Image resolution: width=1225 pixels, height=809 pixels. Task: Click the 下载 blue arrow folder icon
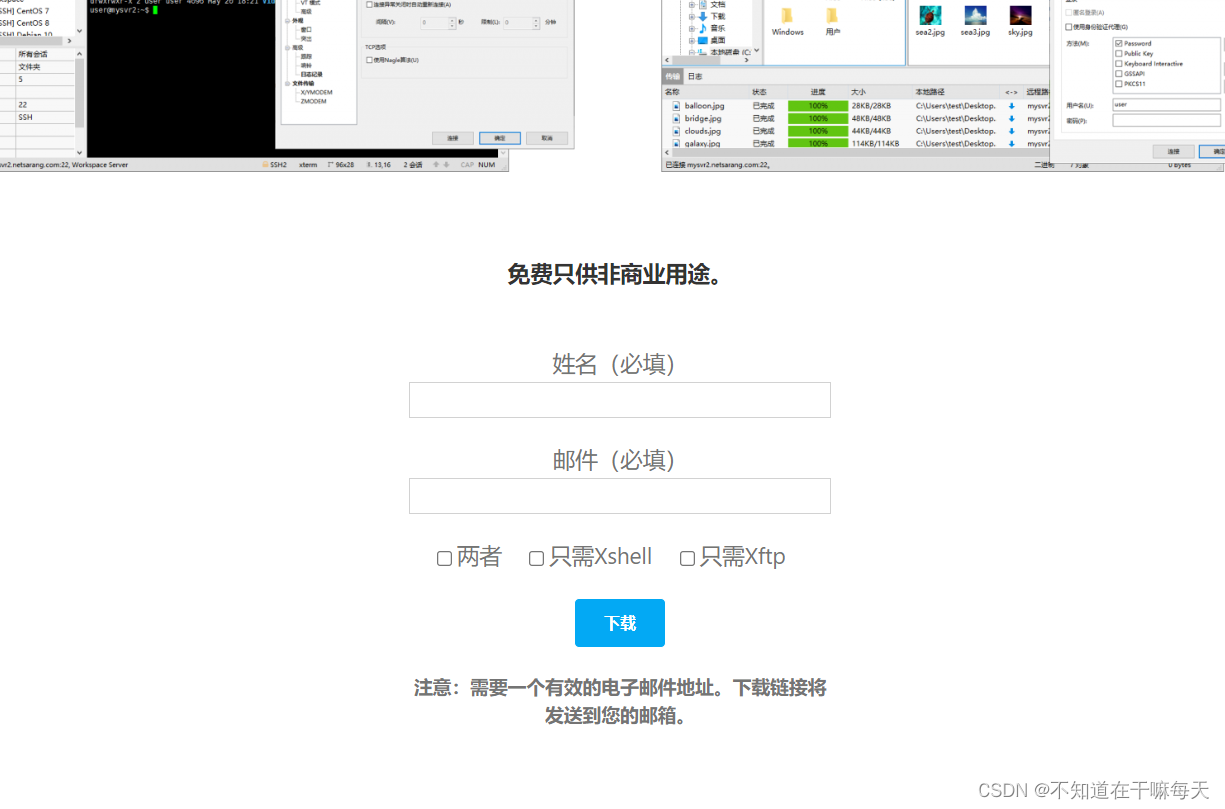point(703,16)
